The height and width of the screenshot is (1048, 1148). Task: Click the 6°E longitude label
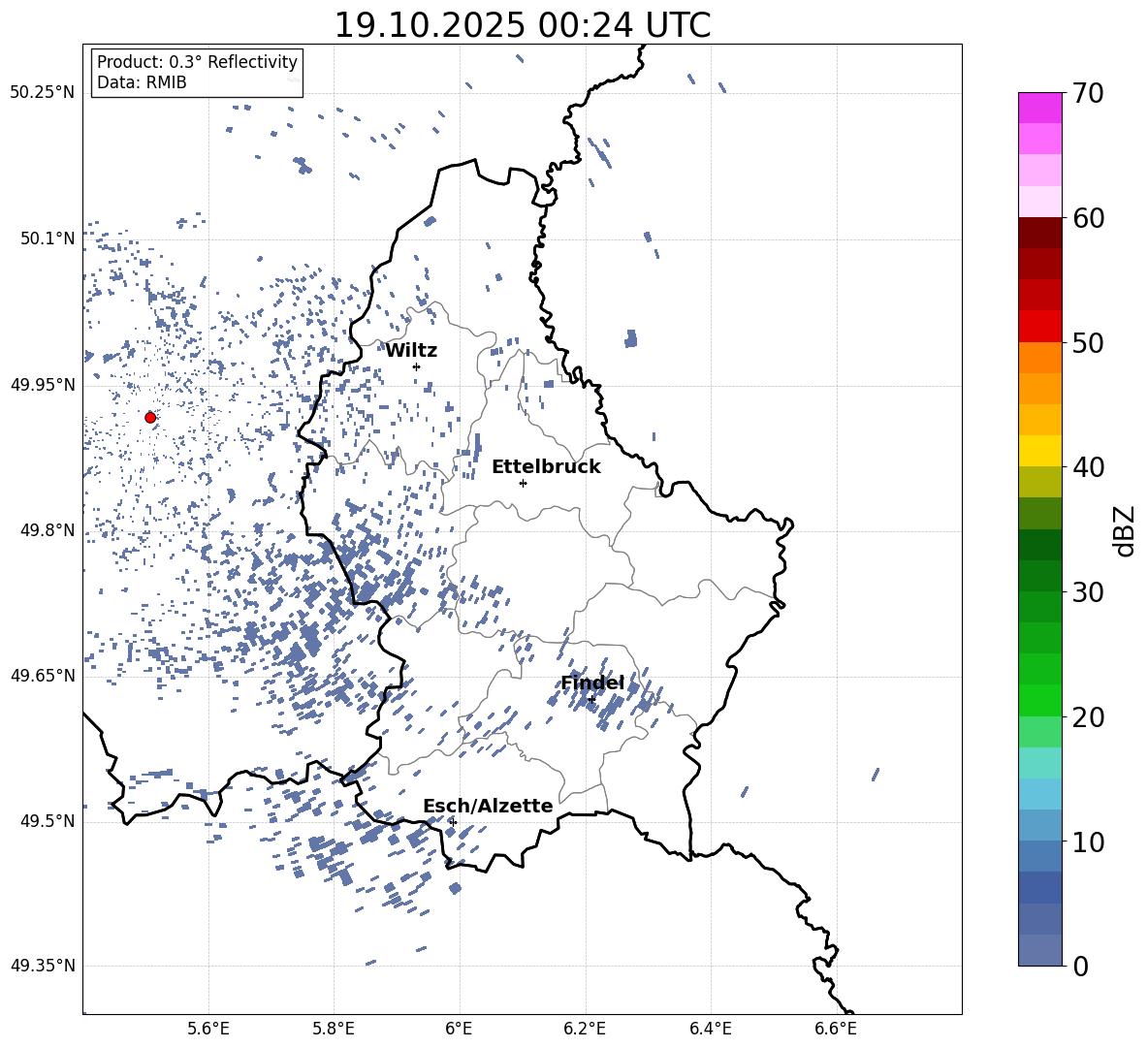(x=459, y=1029)
